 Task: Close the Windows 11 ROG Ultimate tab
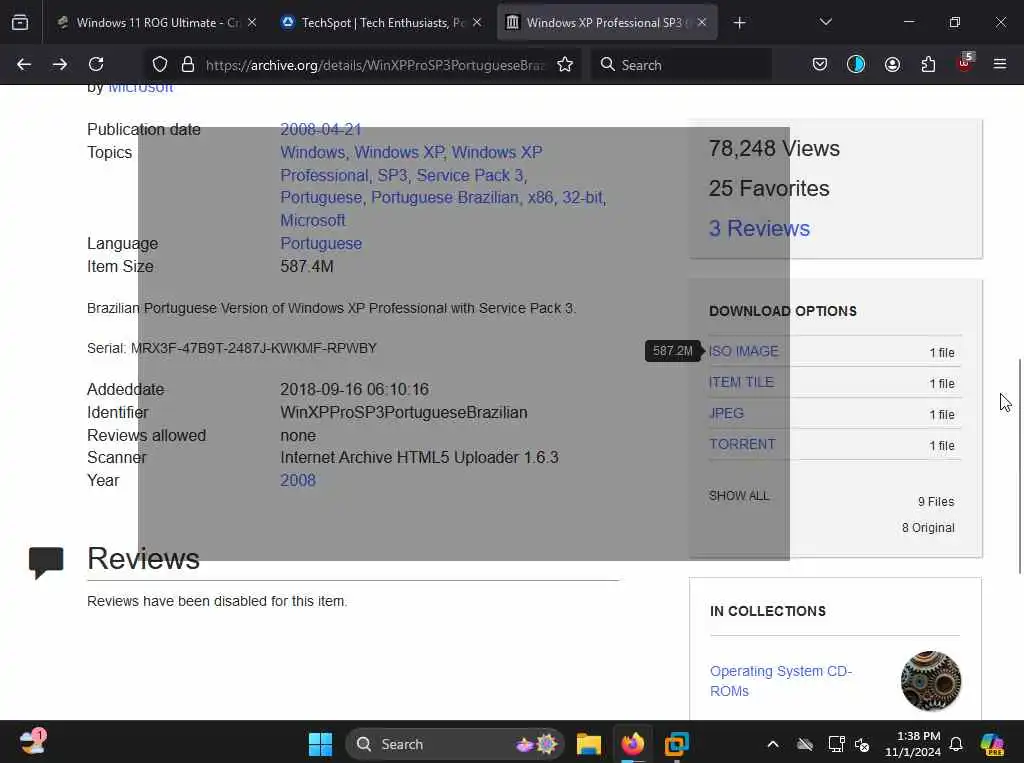tap(252, 23)
